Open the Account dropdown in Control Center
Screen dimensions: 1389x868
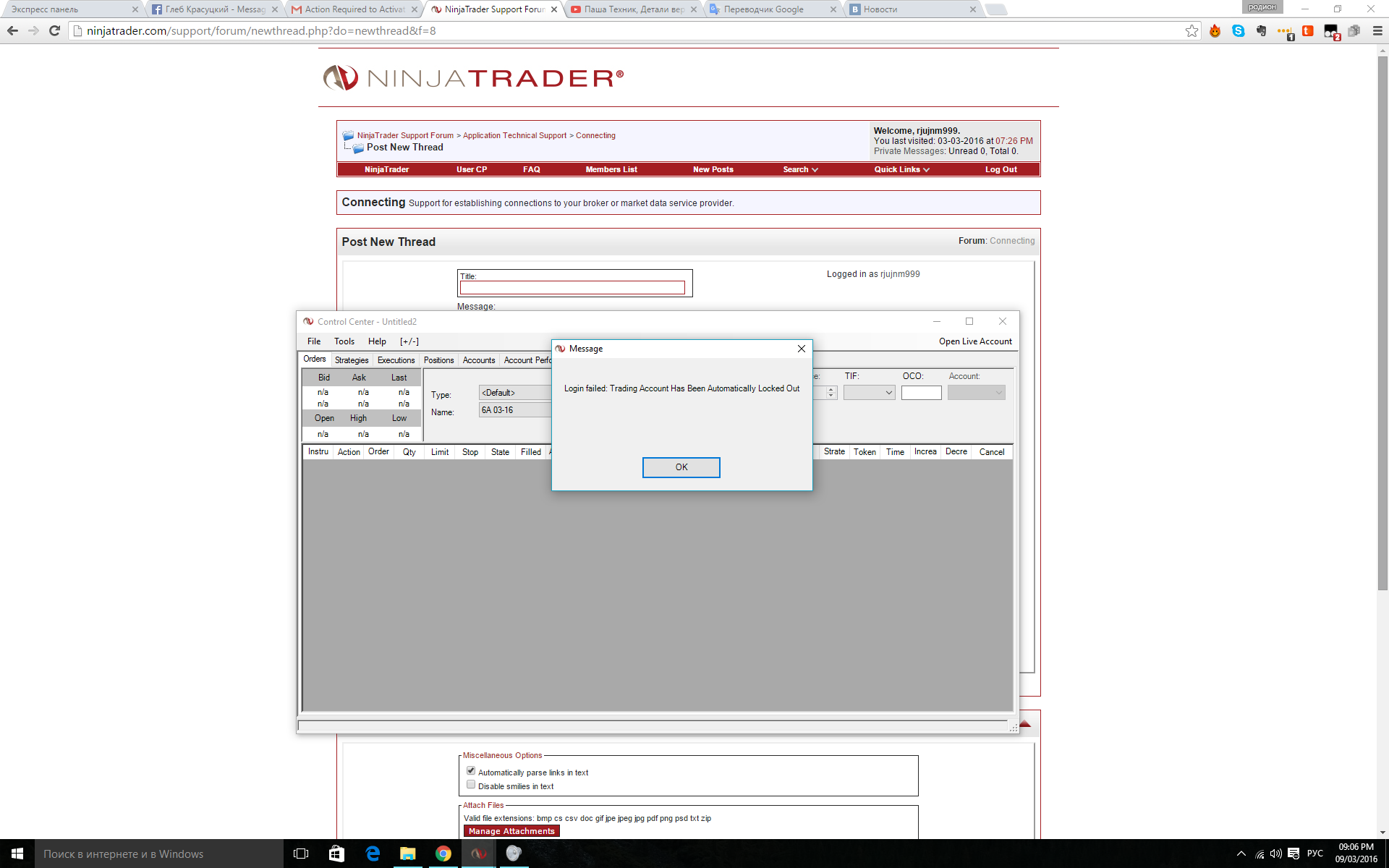[976, 393]
